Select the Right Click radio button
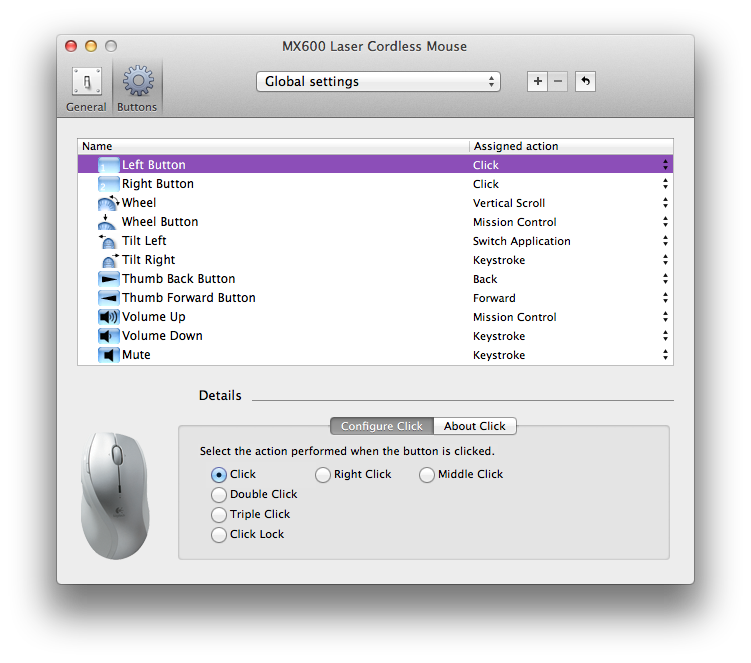 tap(323, 475)
